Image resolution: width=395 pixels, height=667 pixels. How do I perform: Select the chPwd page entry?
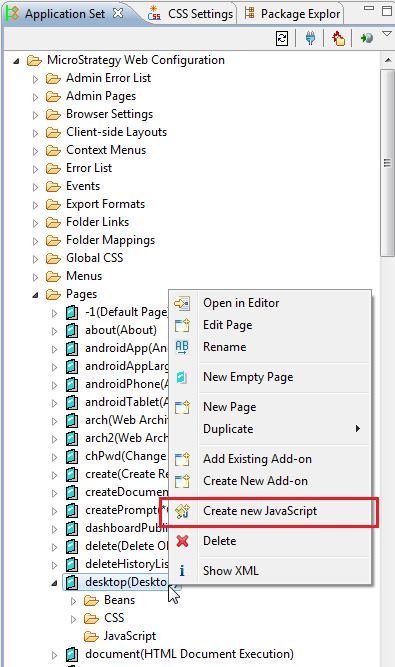coord(126,456)
